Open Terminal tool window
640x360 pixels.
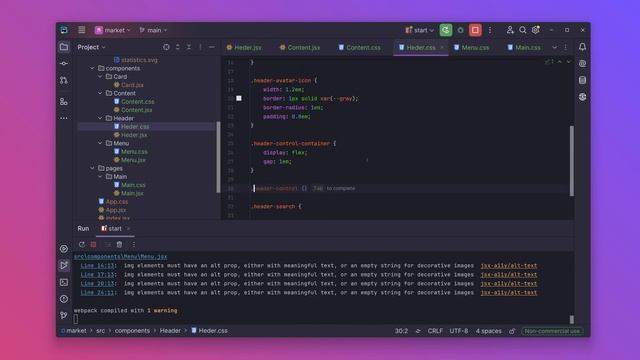(64, 282)
